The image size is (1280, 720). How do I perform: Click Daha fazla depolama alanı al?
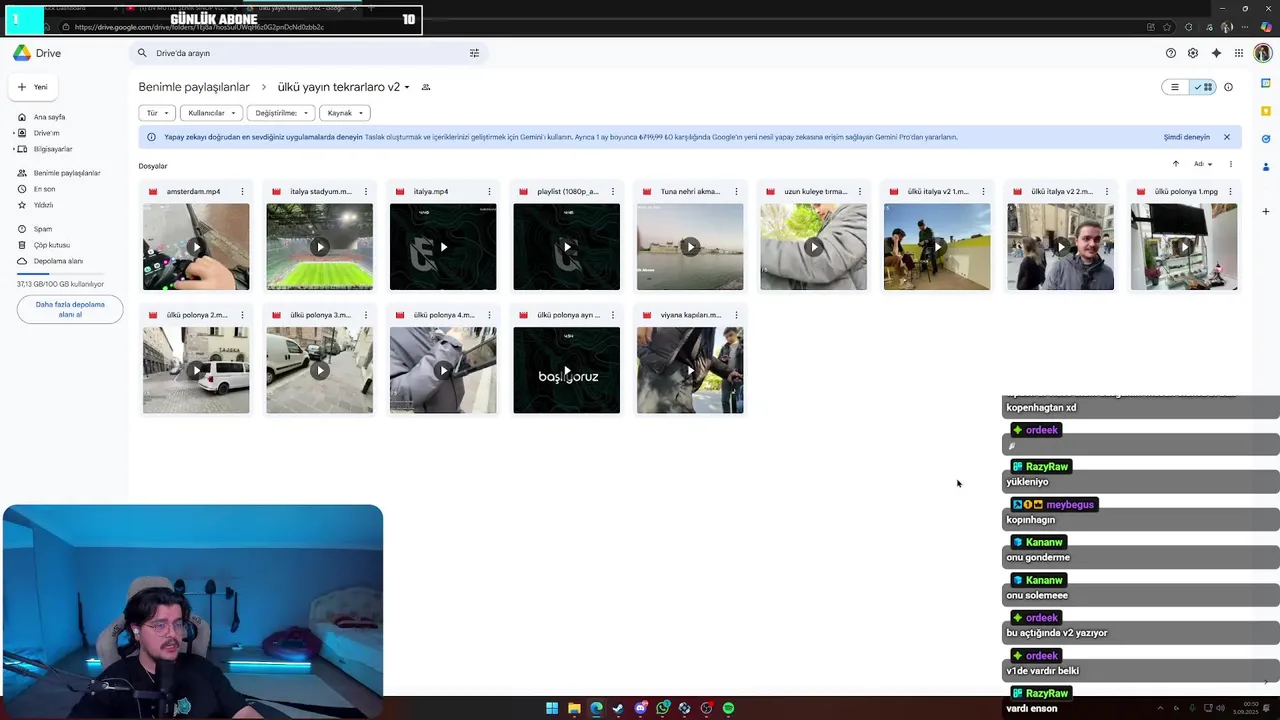(x=70, y=309)
